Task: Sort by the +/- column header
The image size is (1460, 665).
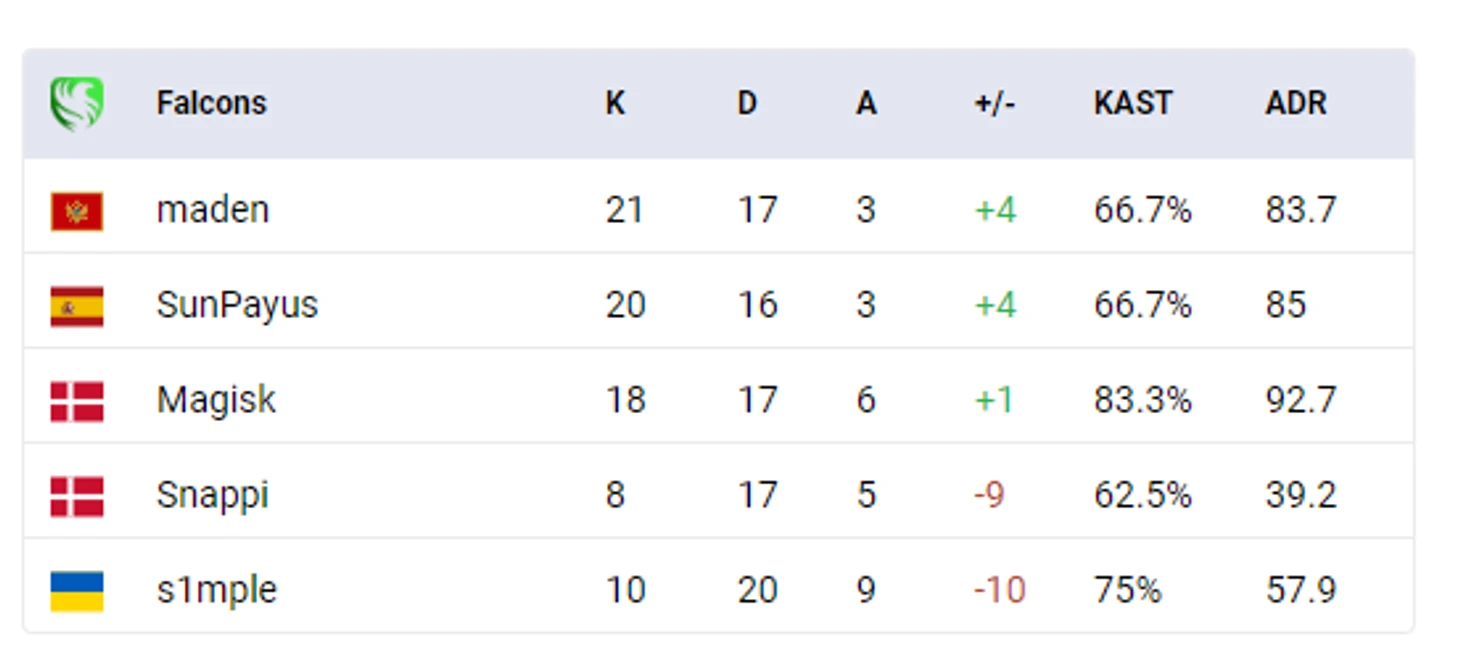Action: [x=995, y=103]
